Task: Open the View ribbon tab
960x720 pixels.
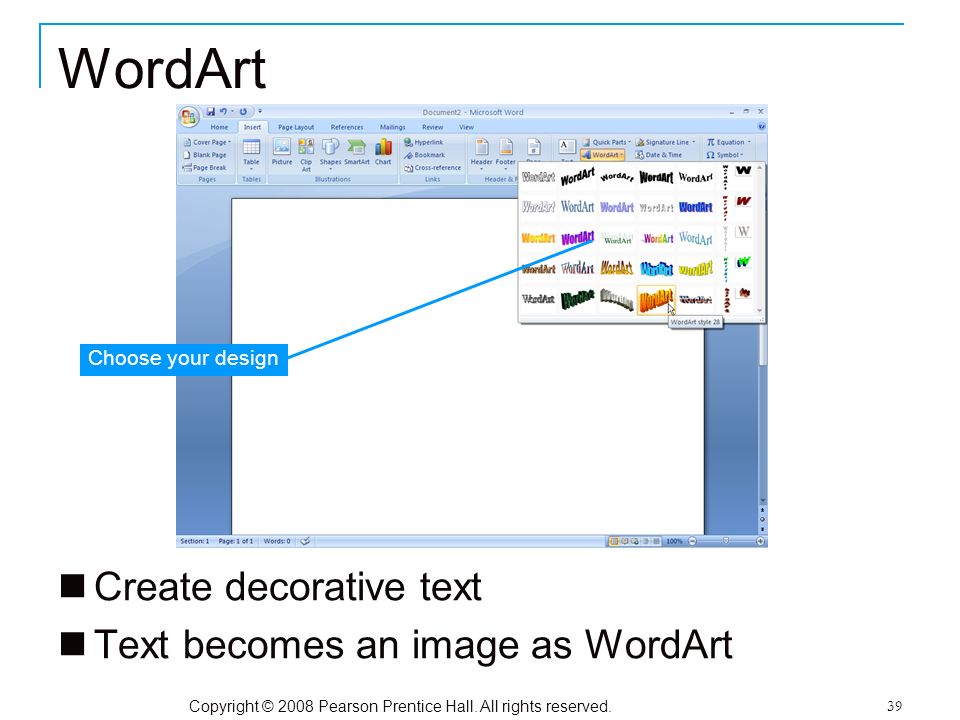Action: [467, 127]
